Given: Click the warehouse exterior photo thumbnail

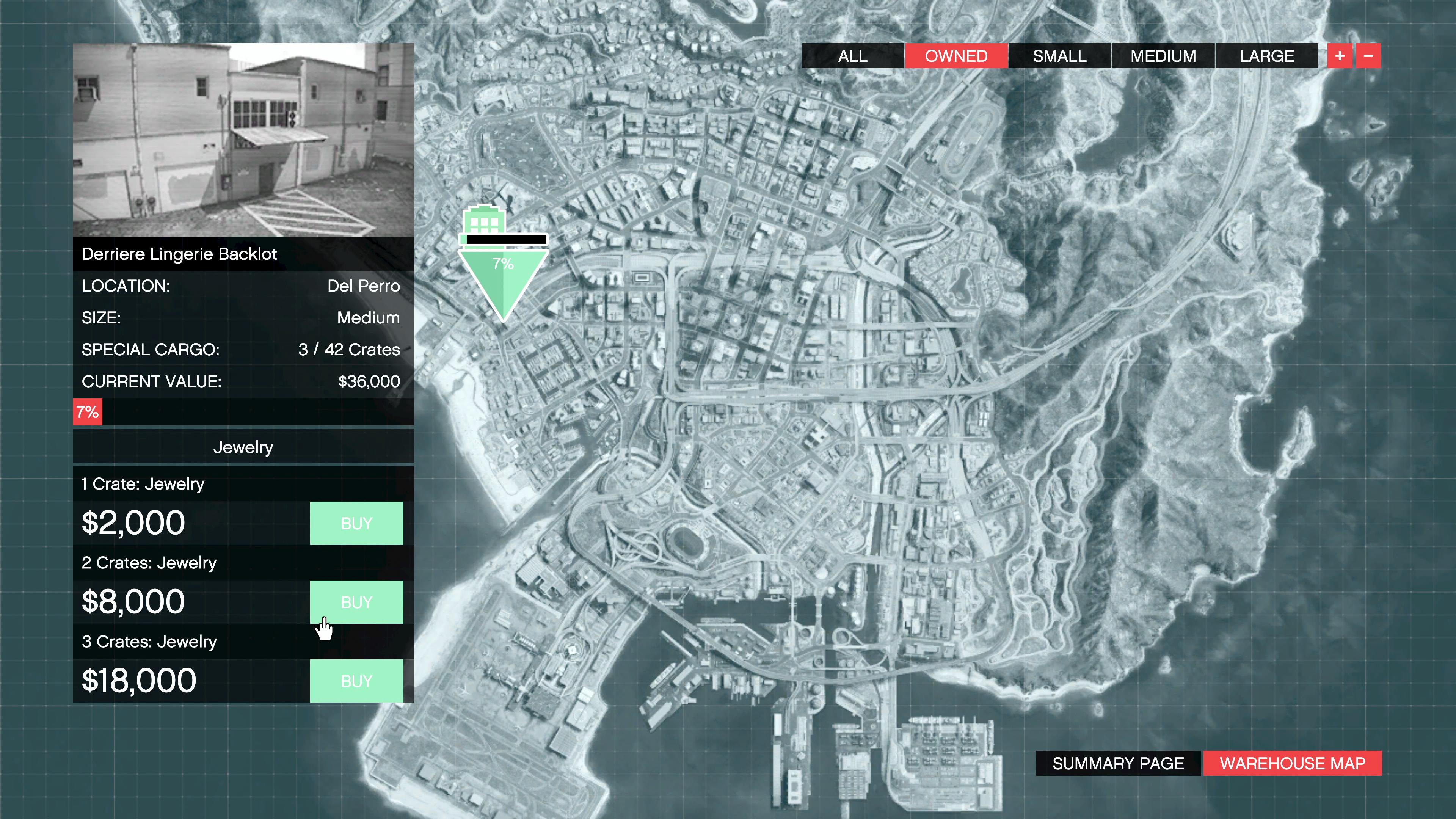Looking at the screenshot, I should pos(243,140).
